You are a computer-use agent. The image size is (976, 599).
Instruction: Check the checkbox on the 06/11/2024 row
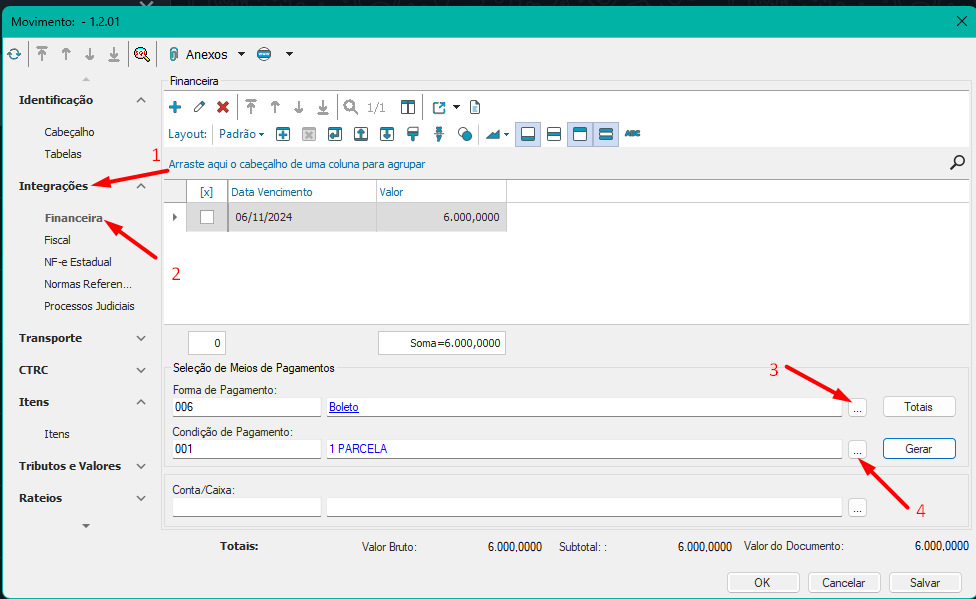pos(207,217)
